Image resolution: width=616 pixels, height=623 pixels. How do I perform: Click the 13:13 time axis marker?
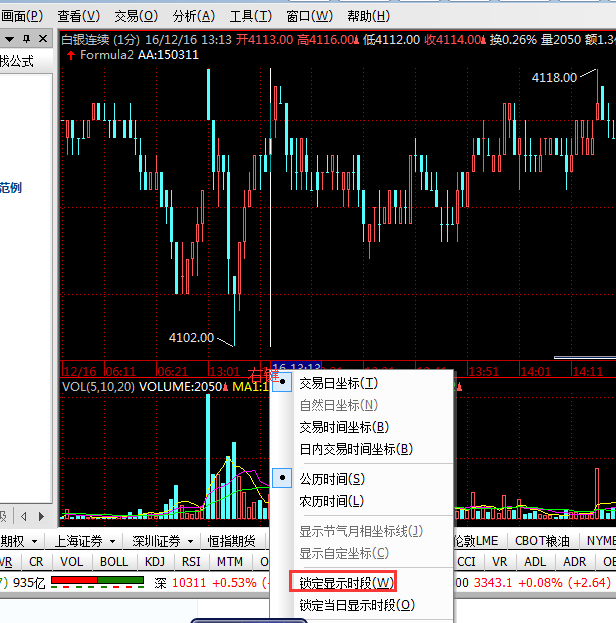296,369
